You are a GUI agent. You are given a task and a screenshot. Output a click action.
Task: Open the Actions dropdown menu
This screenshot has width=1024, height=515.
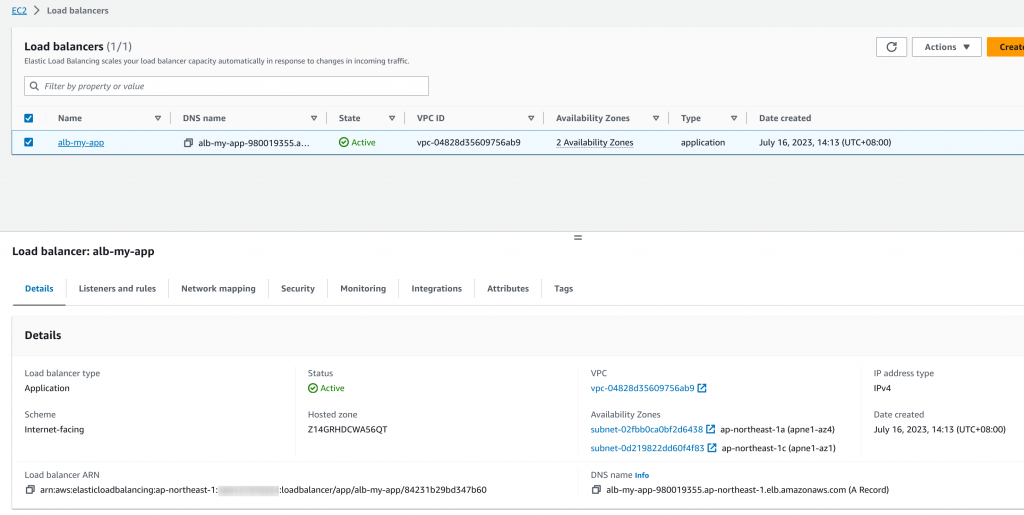tap(946, 47)
